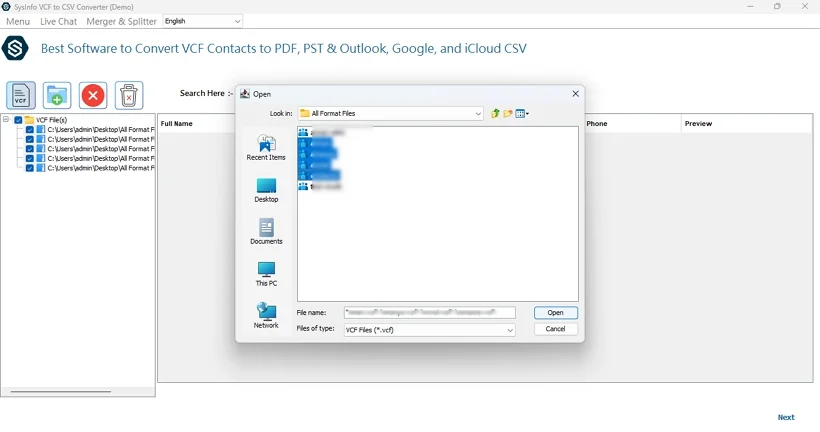Minimize the SysInfo VCF to CSV Converter window

[750, 7]
